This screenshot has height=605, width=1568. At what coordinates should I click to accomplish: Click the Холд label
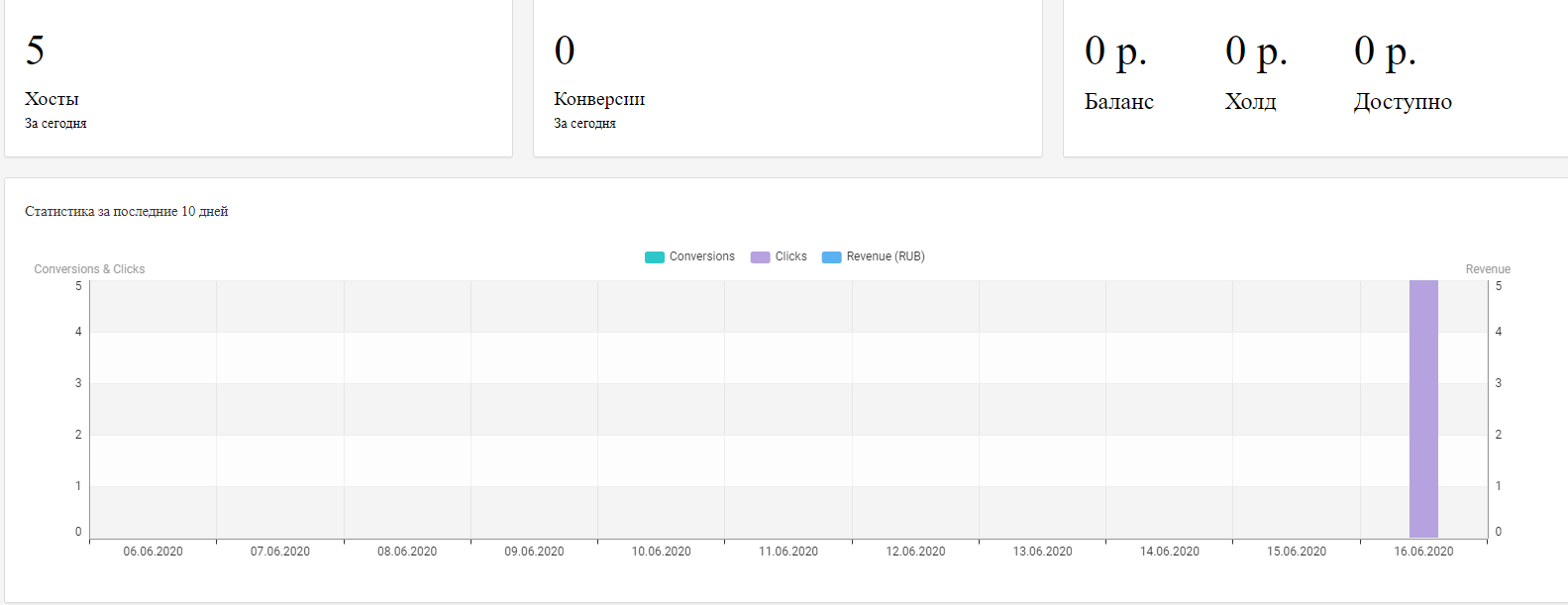tap(1250, 102)
